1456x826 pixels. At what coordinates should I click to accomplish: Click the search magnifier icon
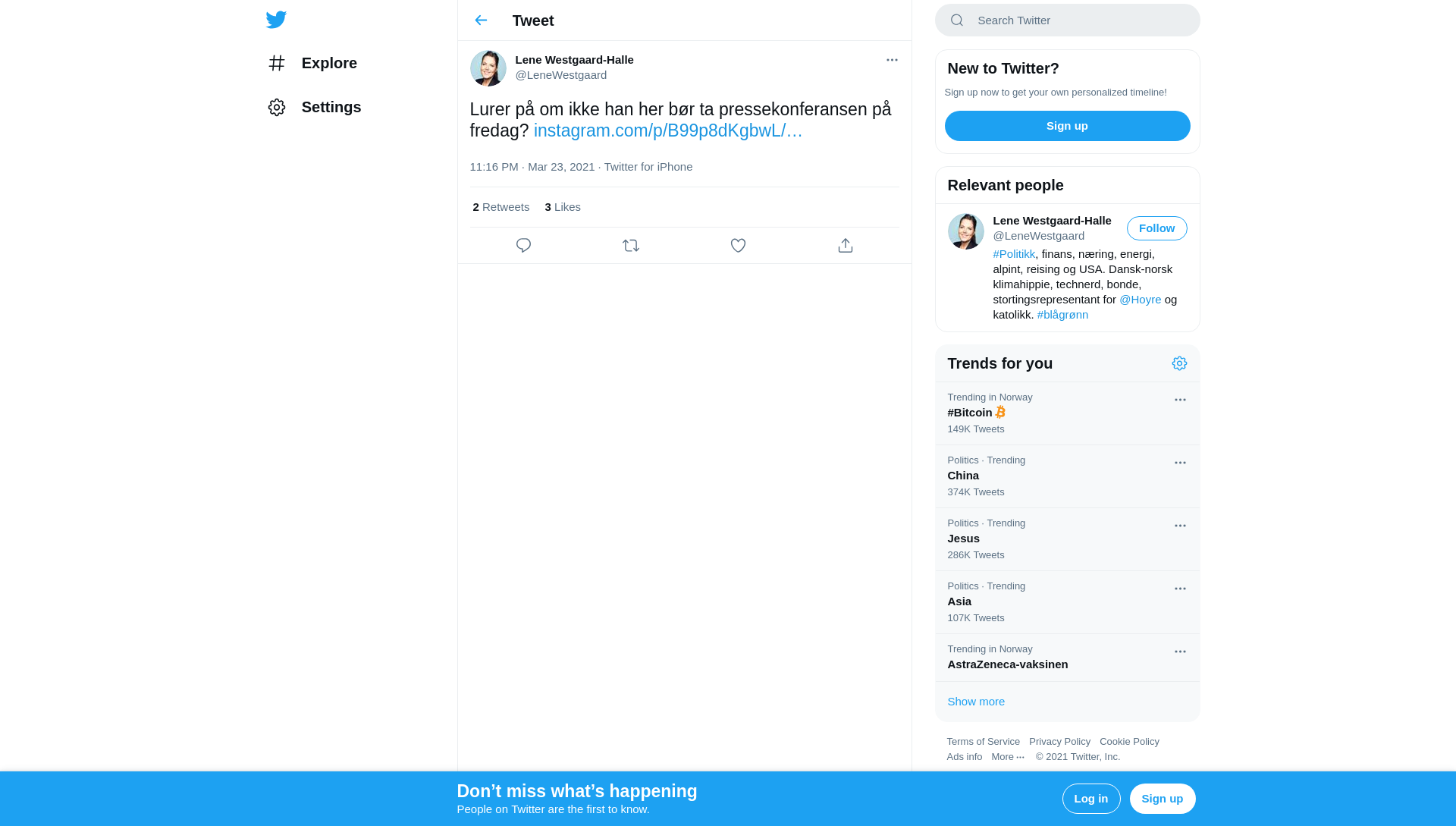coord(957,20)
